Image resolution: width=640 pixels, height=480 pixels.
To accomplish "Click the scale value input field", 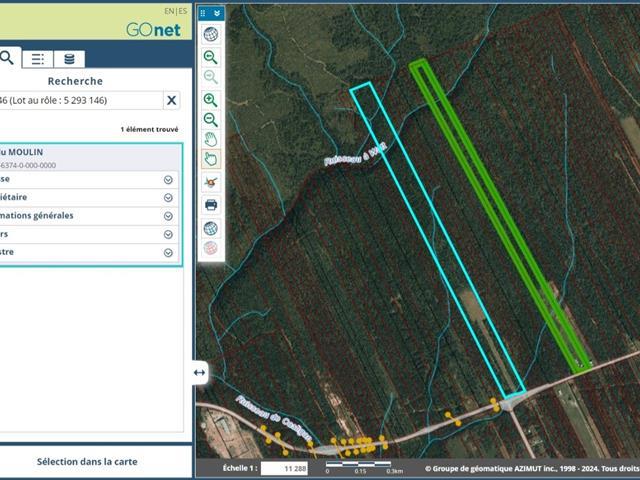I will point(284,468).
